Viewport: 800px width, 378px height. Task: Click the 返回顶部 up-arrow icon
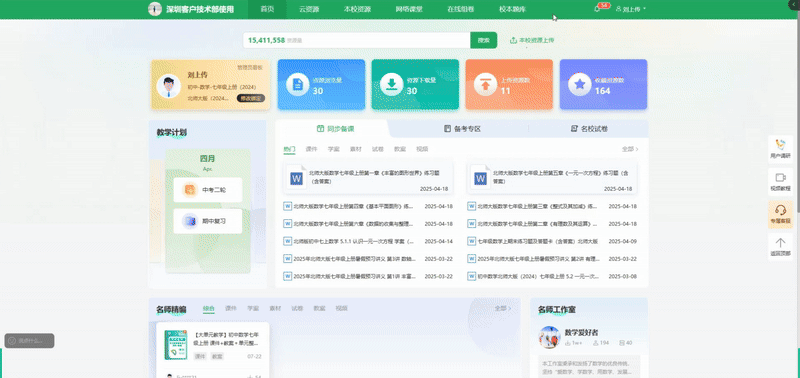[780, 243]
